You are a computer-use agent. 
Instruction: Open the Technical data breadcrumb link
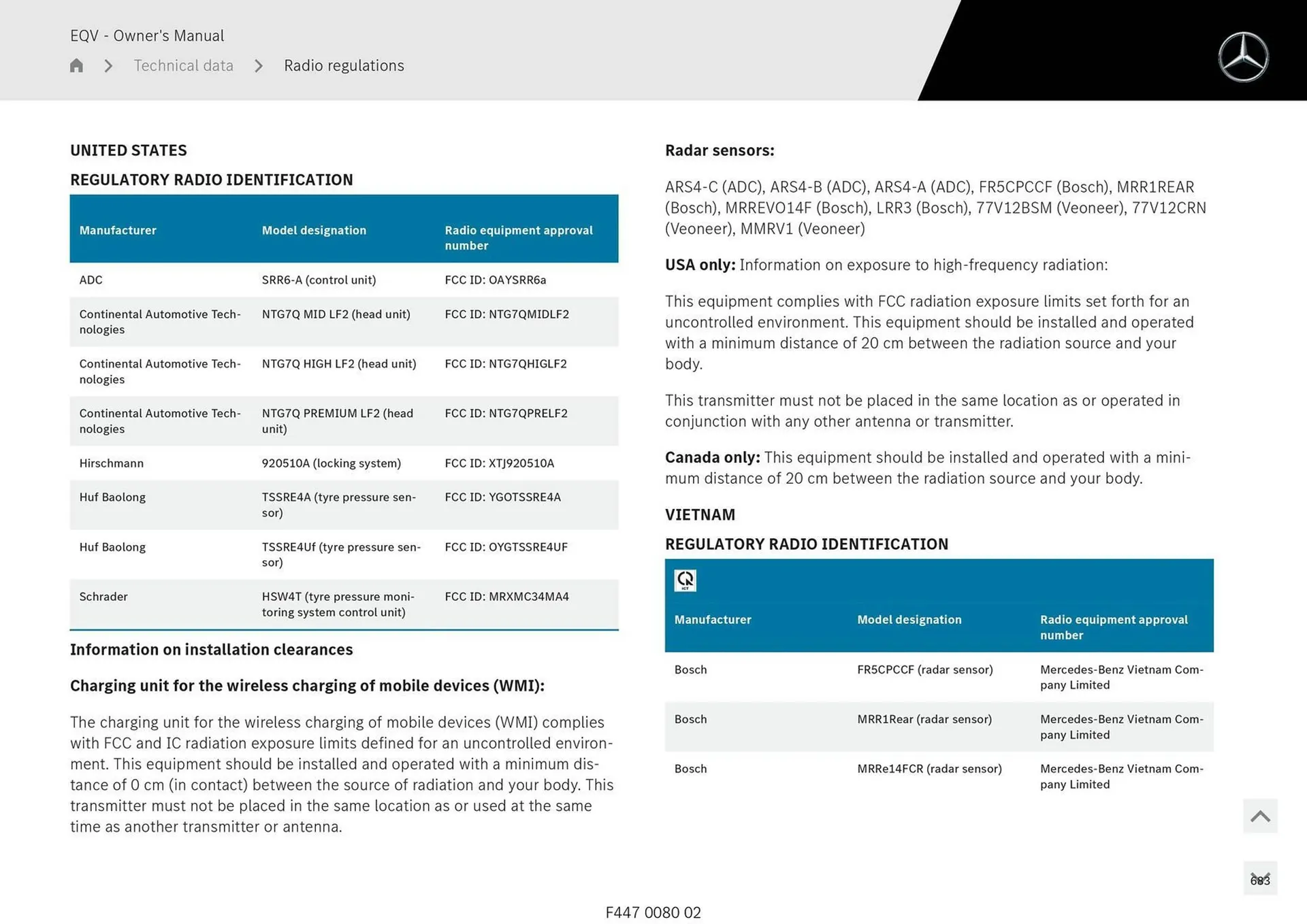point(183,66)
